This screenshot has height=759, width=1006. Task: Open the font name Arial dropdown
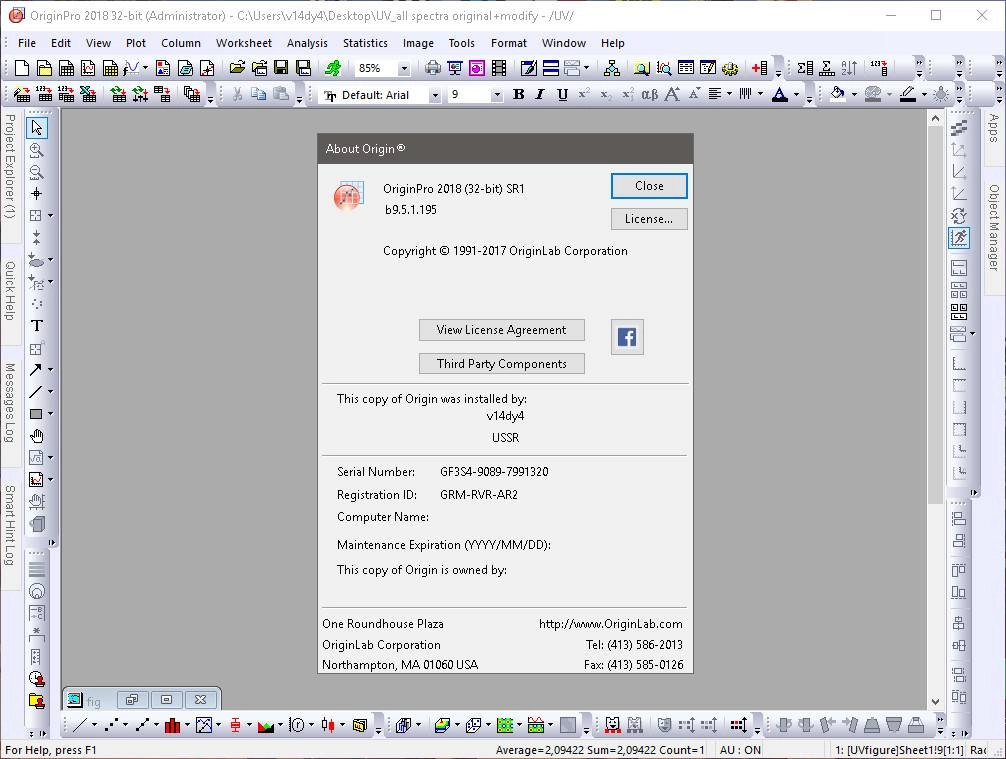click(x=434, y=95)
